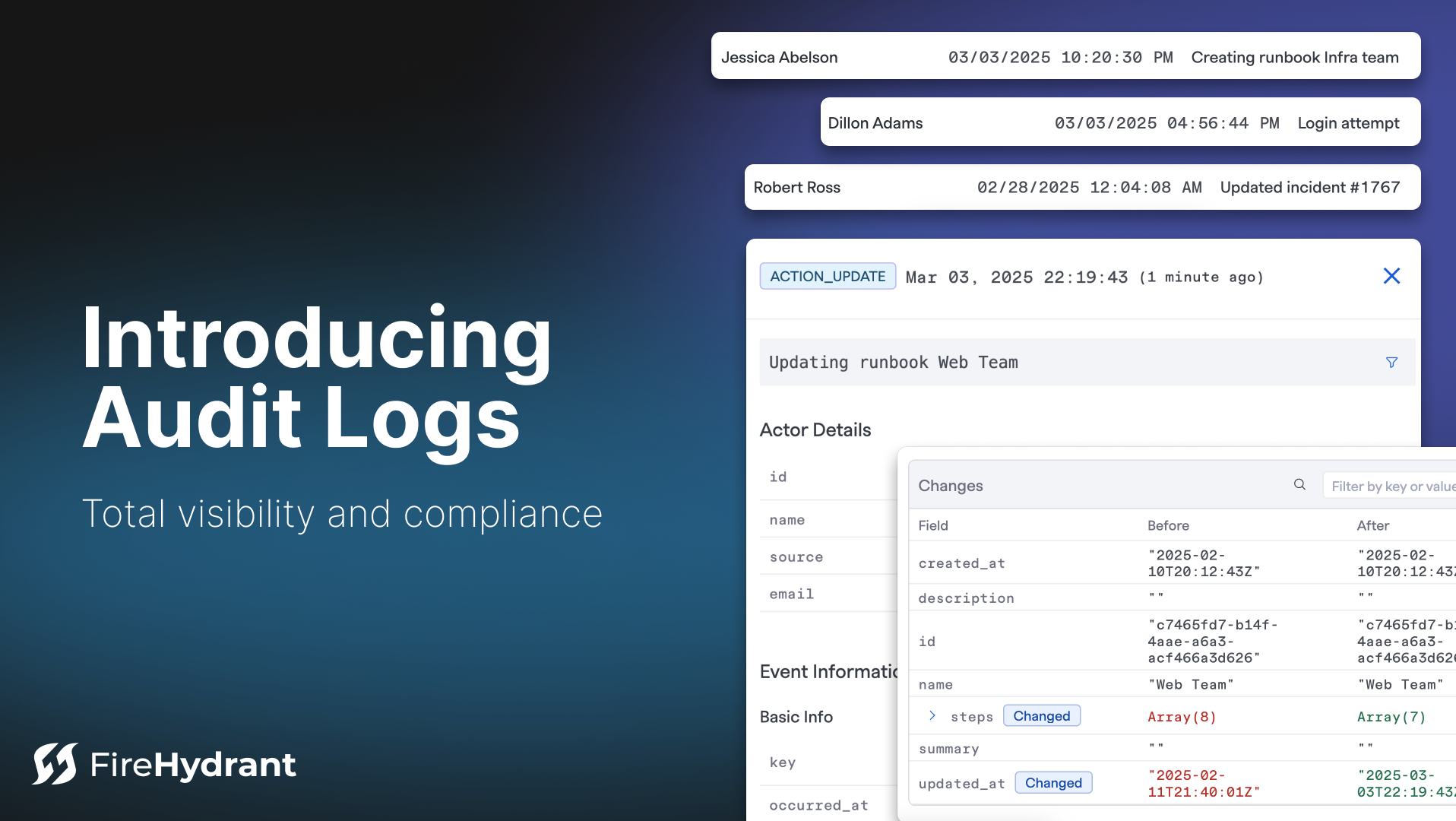Select the key row under Basic Info

828,762
